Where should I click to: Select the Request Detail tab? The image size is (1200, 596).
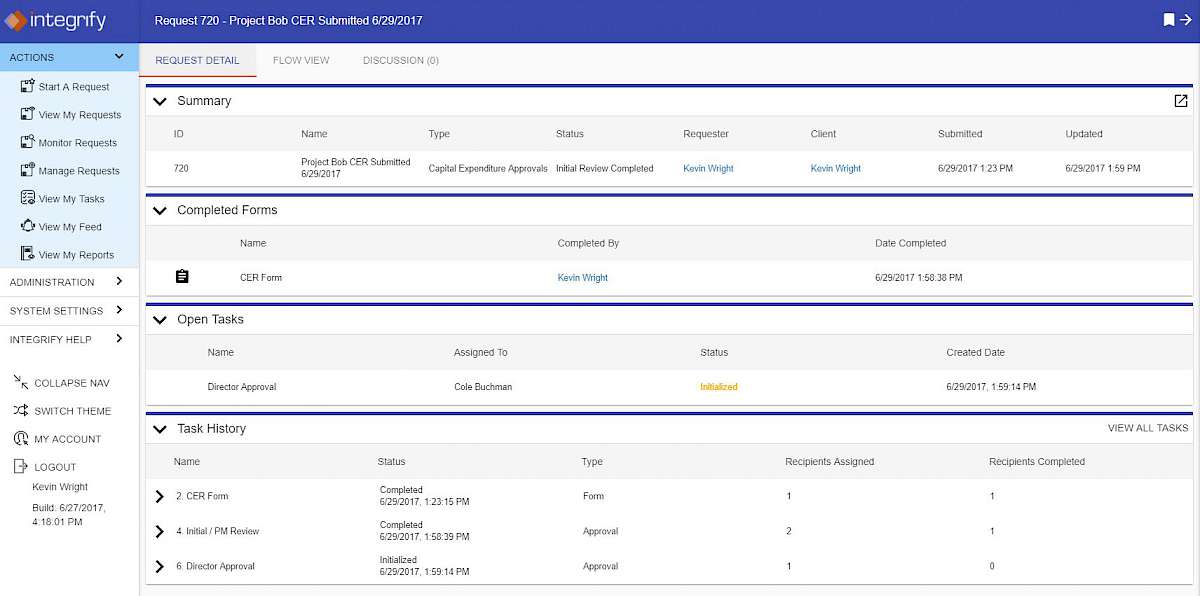[x=198, y=60]
